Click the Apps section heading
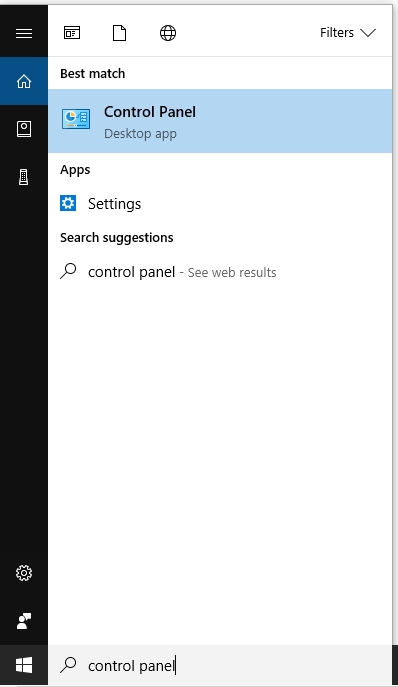 click(x=75, y=170)
